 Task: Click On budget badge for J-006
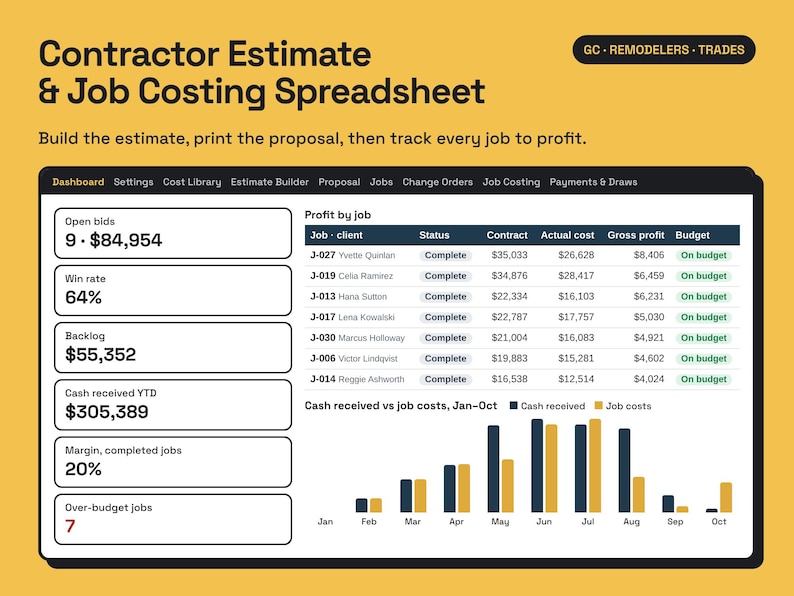[703, 359]
